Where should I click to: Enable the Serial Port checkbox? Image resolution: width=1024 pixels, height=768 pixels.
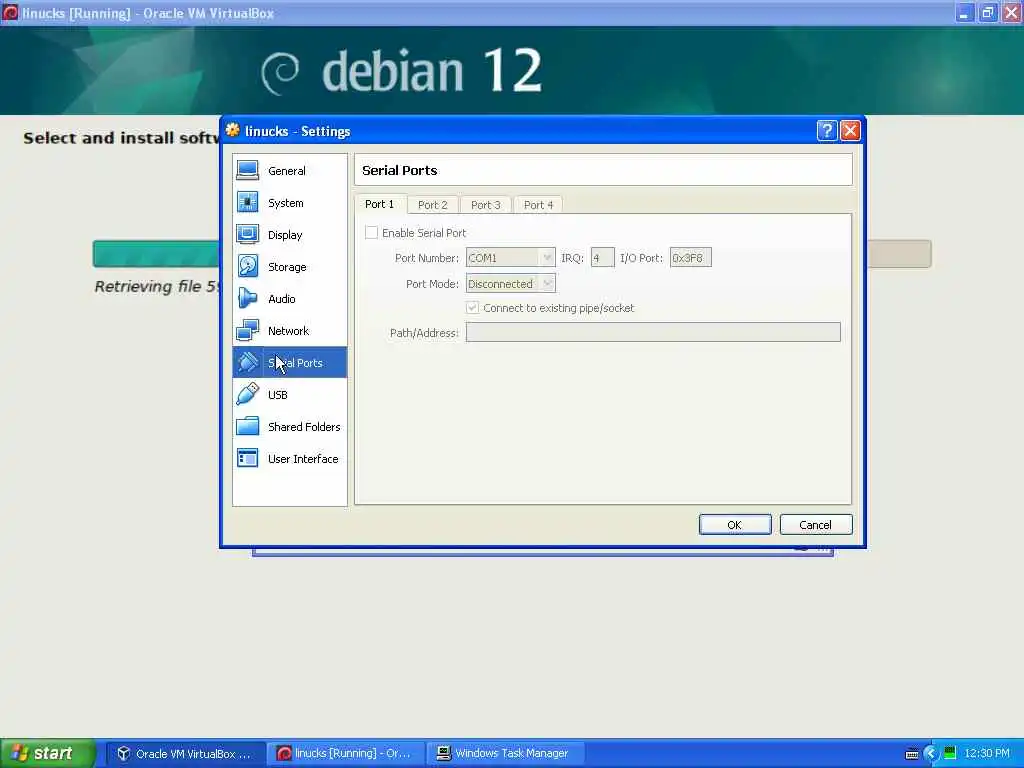coord(372,232)
